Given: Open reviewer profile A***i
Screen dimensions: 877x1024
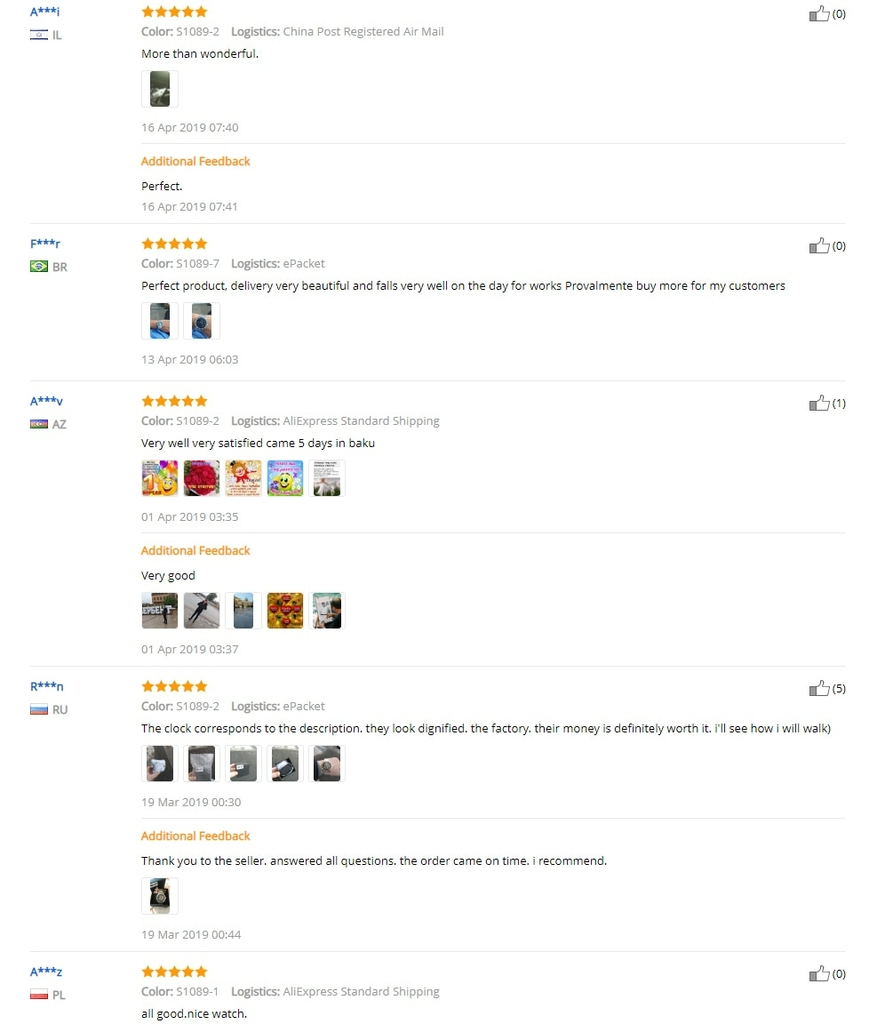Looking at the screenshot, I should (44, 11).
